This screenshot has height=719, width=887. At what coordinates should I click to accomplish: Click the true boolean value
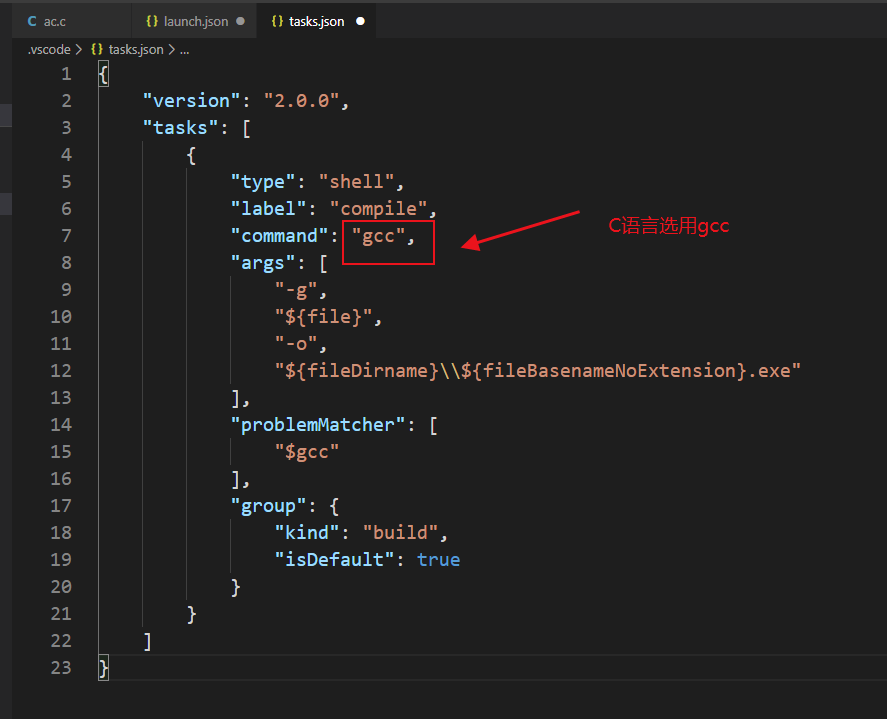click(439, 560)
